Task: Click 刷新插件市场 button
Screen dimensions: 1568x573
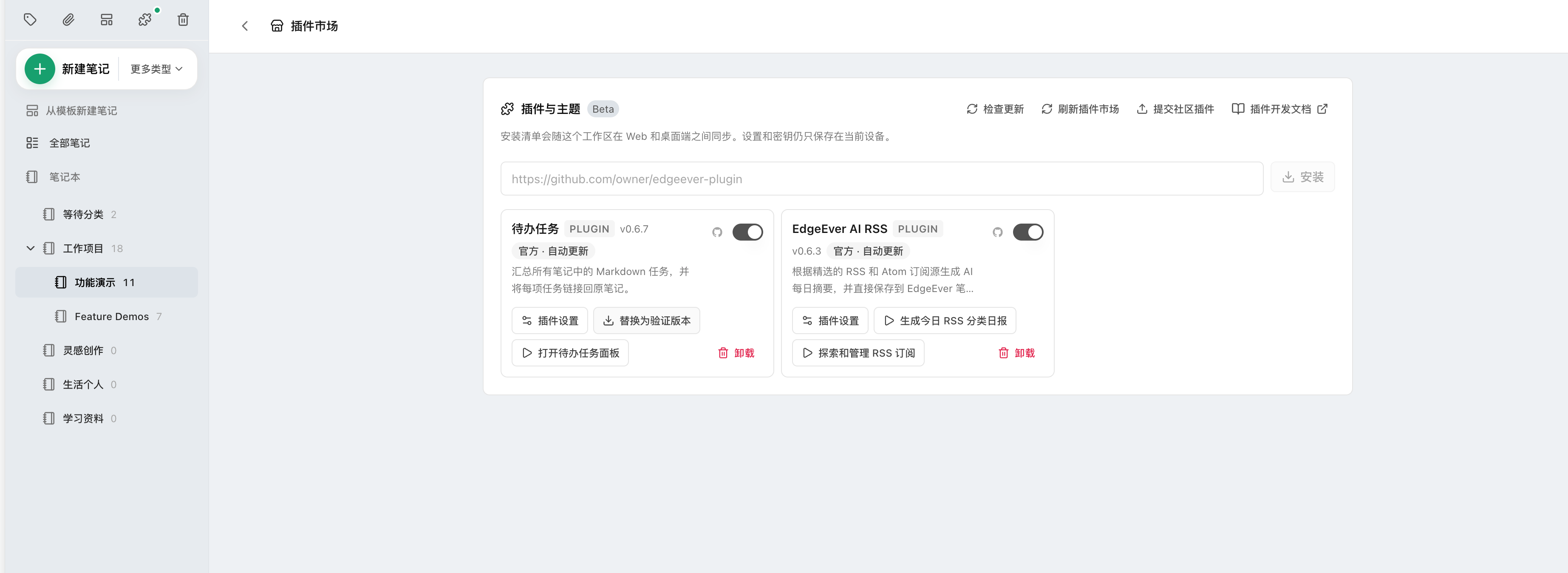Action: click(1081, 109)
